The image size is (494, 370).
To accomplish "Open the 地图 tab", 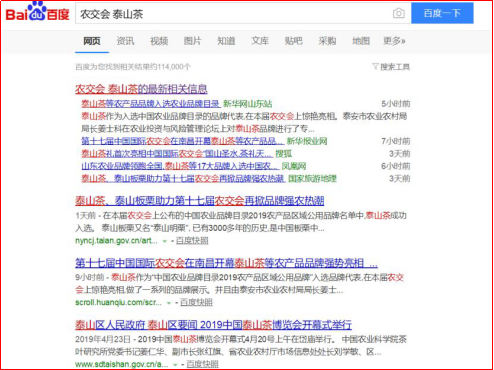I will click(x=361, y=41).
